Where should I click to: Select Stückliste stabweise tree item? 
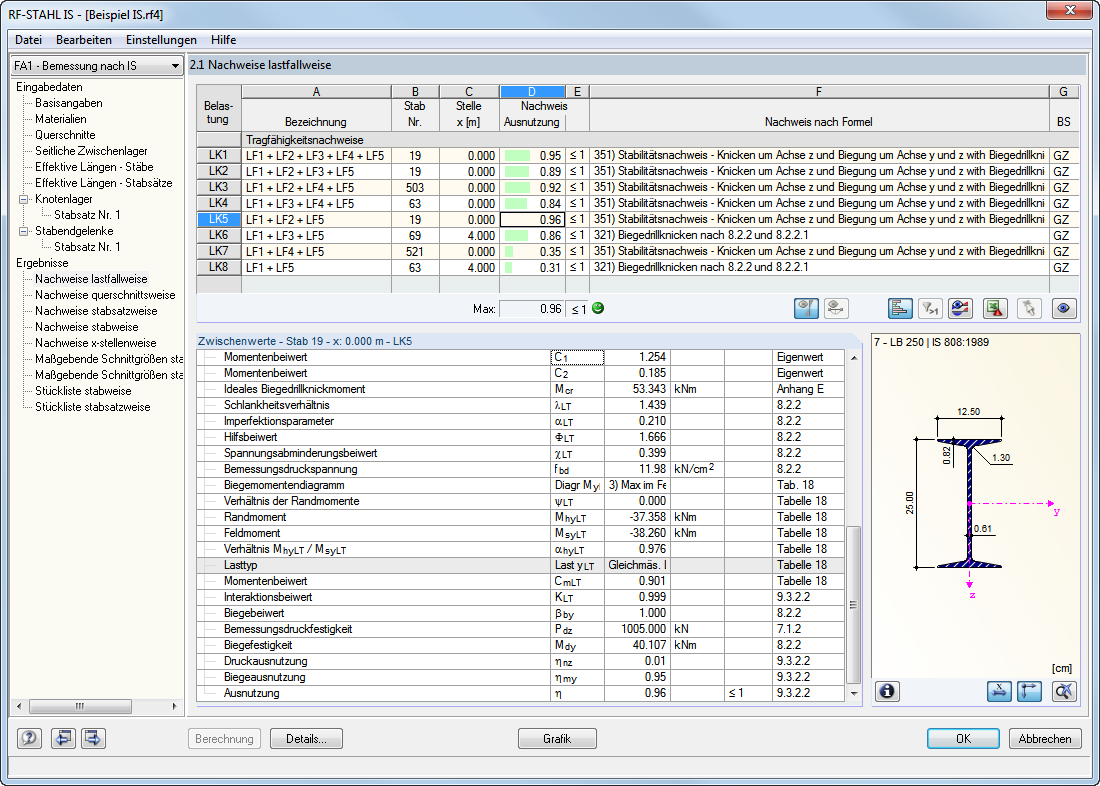tap(83, 391)
